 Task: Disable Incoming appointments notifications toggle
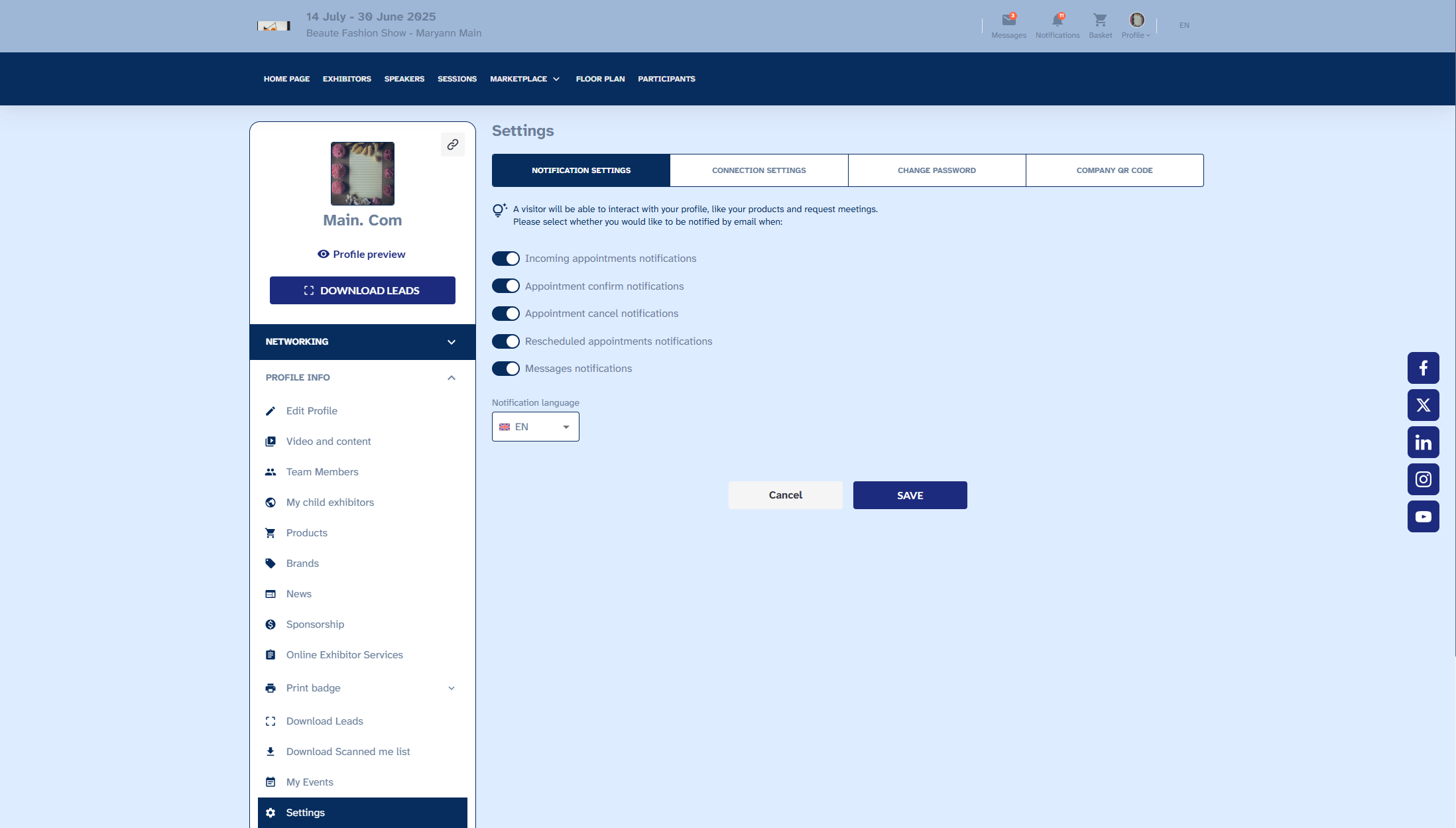point(506,259)
